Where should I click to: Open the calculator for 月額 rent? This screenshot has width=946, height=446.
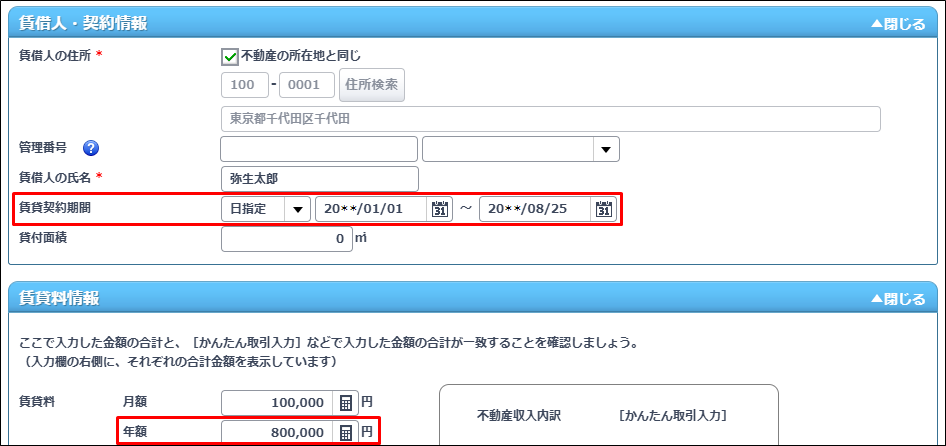tap(346, 402)
